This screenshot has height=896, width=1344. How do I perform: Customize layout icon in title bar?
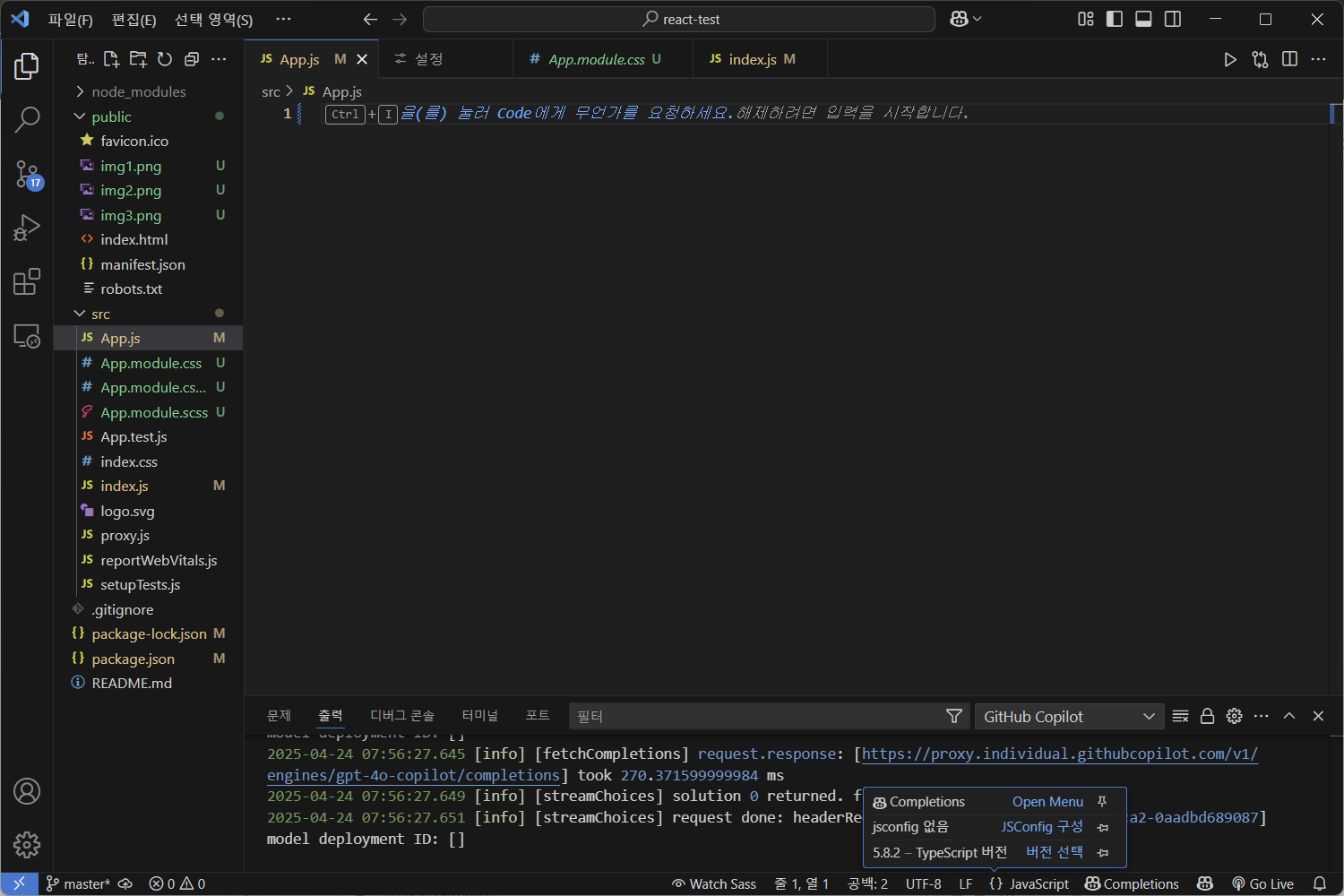pyautogui.click(x=1086, y=19)
